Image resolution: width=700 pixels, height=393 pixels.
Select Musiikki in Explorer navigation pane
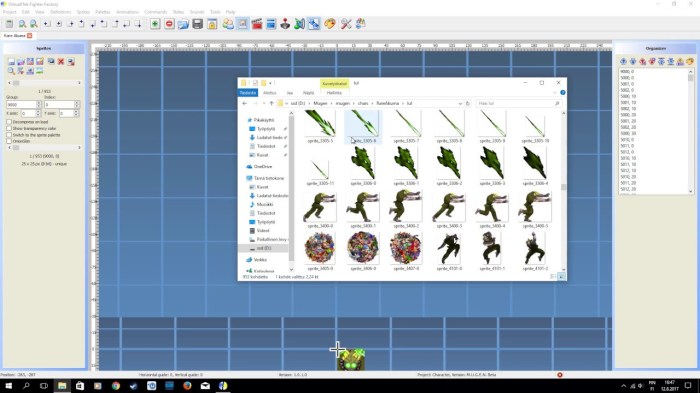pos(264,205)
